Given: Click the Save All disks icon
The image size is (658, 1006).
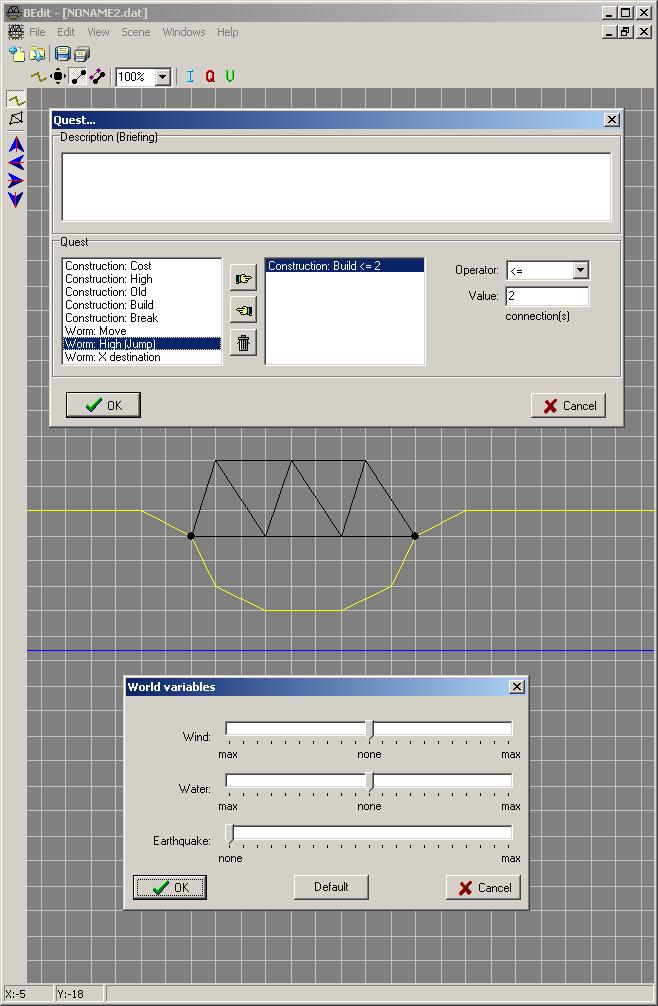Looking at the screenshot, I should [81, 55].
